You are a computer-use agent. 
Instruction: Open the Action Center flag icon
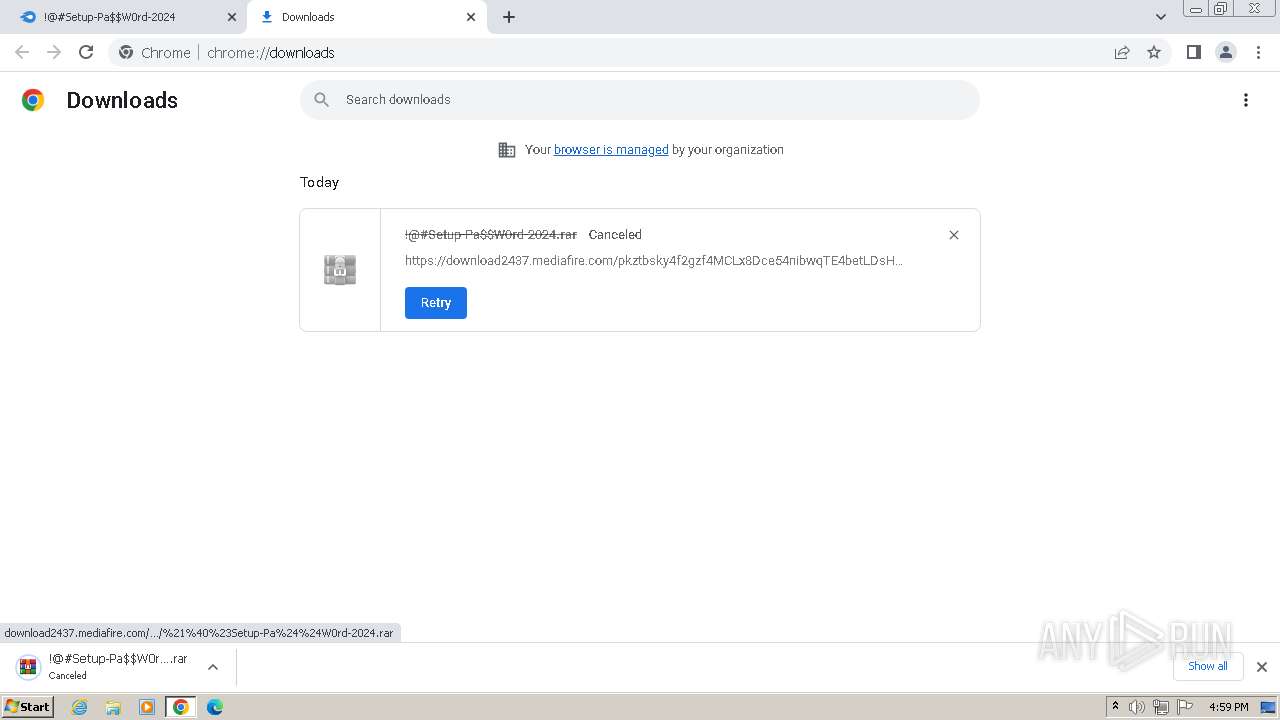pos(1185,707)
